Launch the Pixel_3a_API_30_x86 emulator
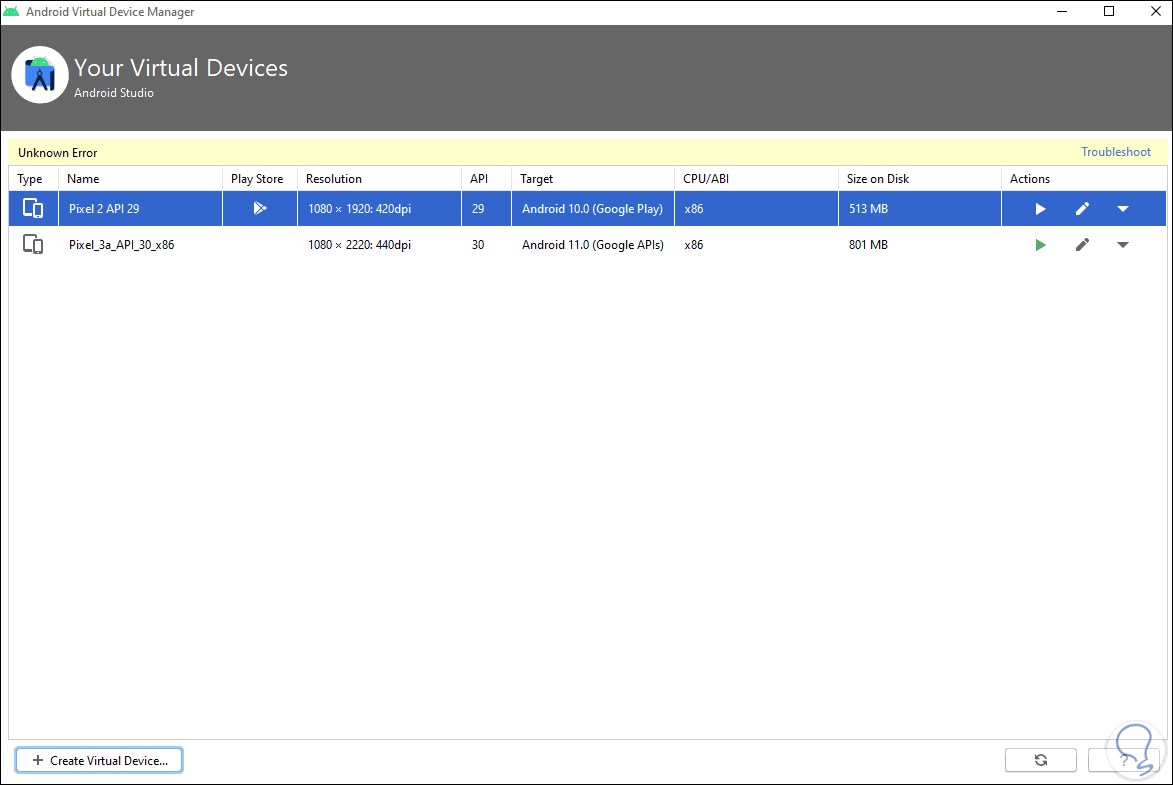 tap(1040, 245)
